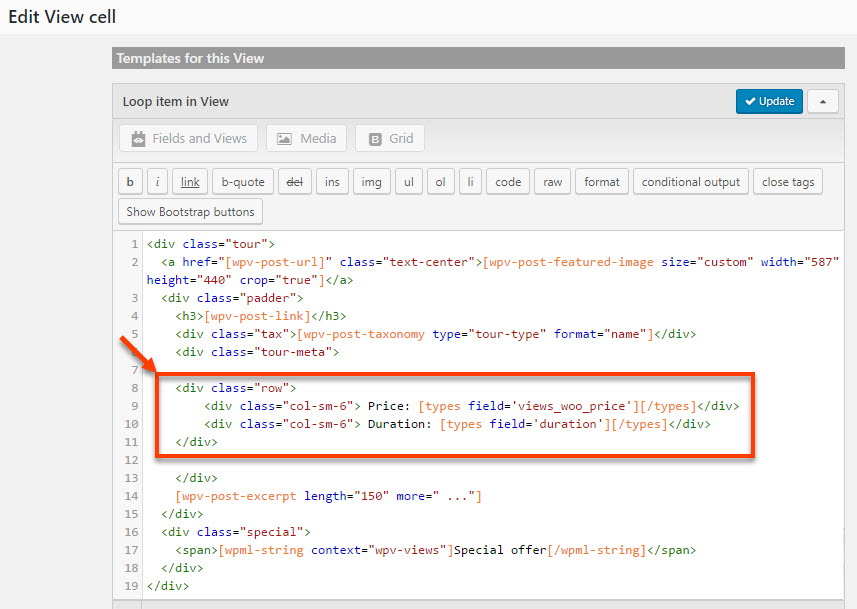This screenshot has height=609, width=857.
Task: Click the raw quicktag button
Action: [x=553, y=181]
